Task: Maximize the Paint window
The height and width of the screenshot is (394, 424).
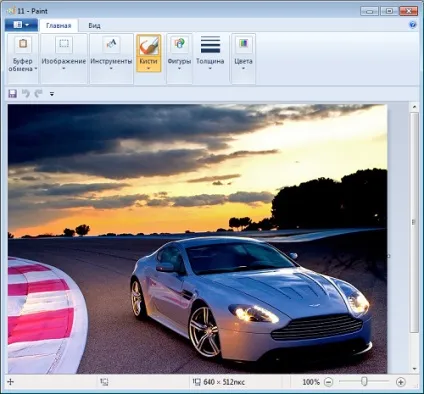Action: click(x=389, y=11)
